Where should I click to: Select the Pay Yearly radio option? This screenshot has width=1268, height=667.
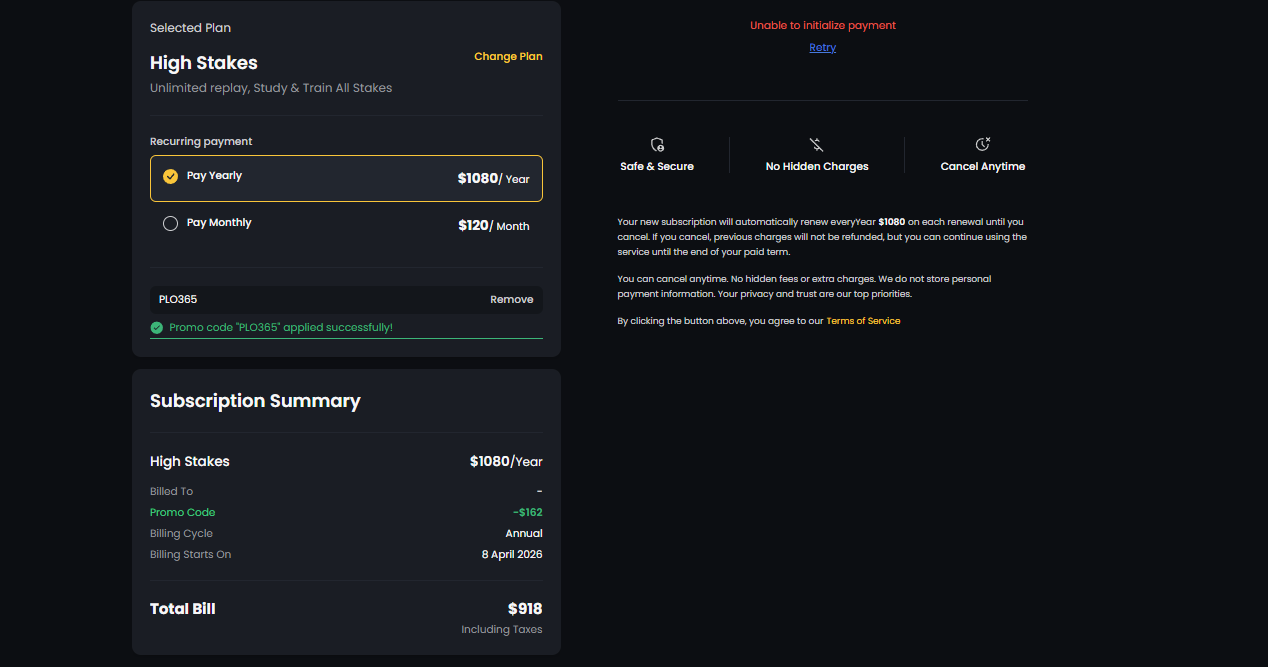tap(171, 177)
